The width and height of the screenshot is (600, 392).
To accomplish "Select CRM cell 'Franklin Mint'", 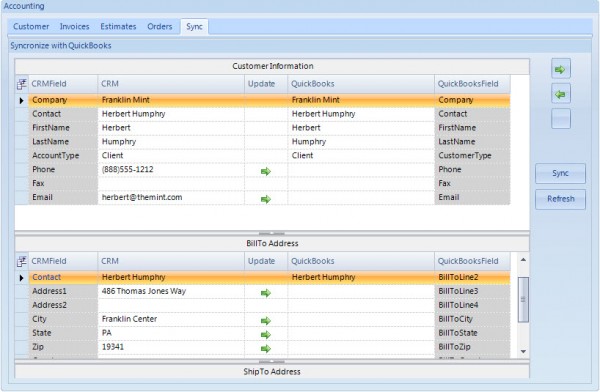I will pos(171,100).
